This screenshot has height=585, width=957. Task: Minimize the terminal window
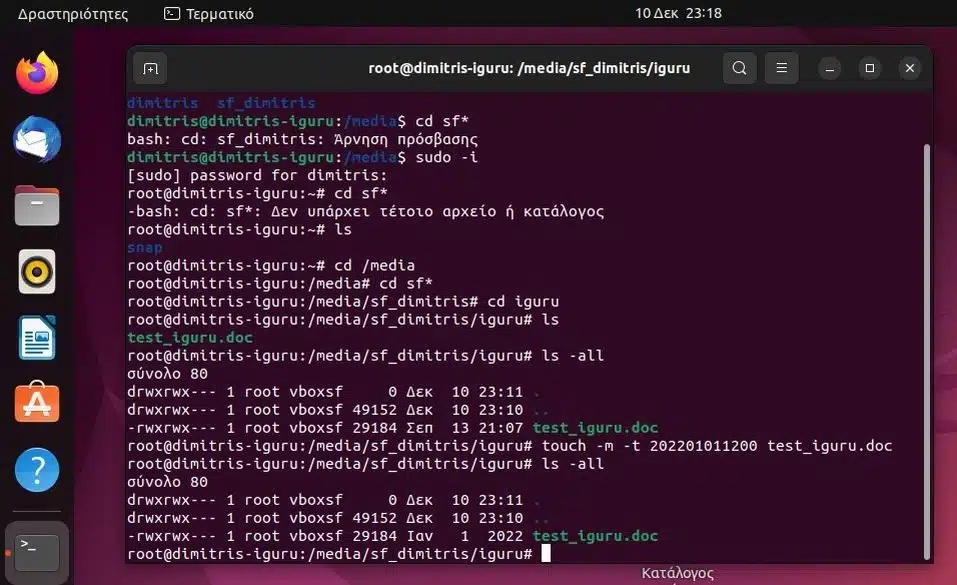pyautogui.click(x=829, y=68)
